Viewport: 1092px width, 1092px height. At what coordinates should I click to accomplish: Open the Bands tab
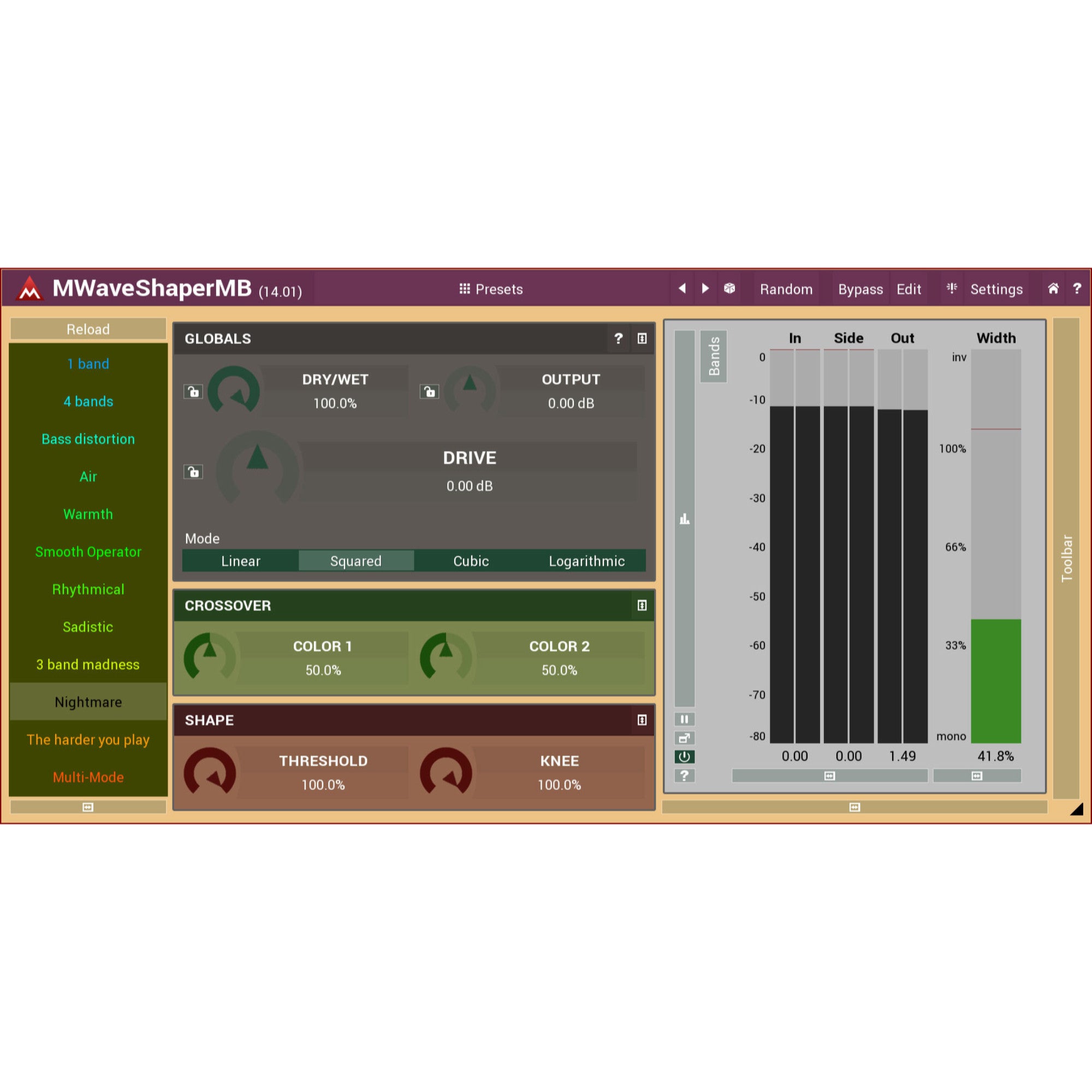click(714, 357)
